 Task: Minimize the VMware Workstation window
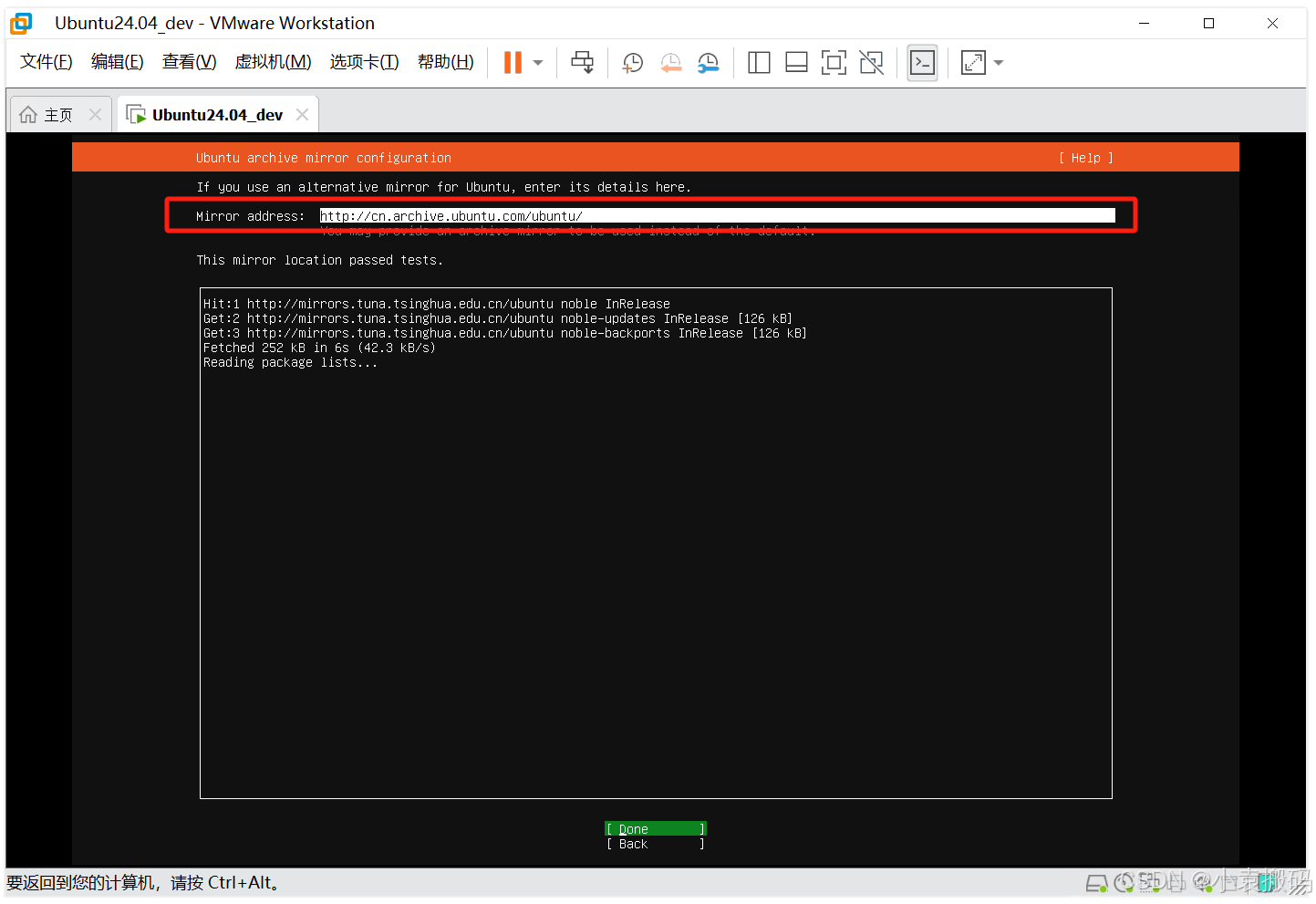point(1145,24)
